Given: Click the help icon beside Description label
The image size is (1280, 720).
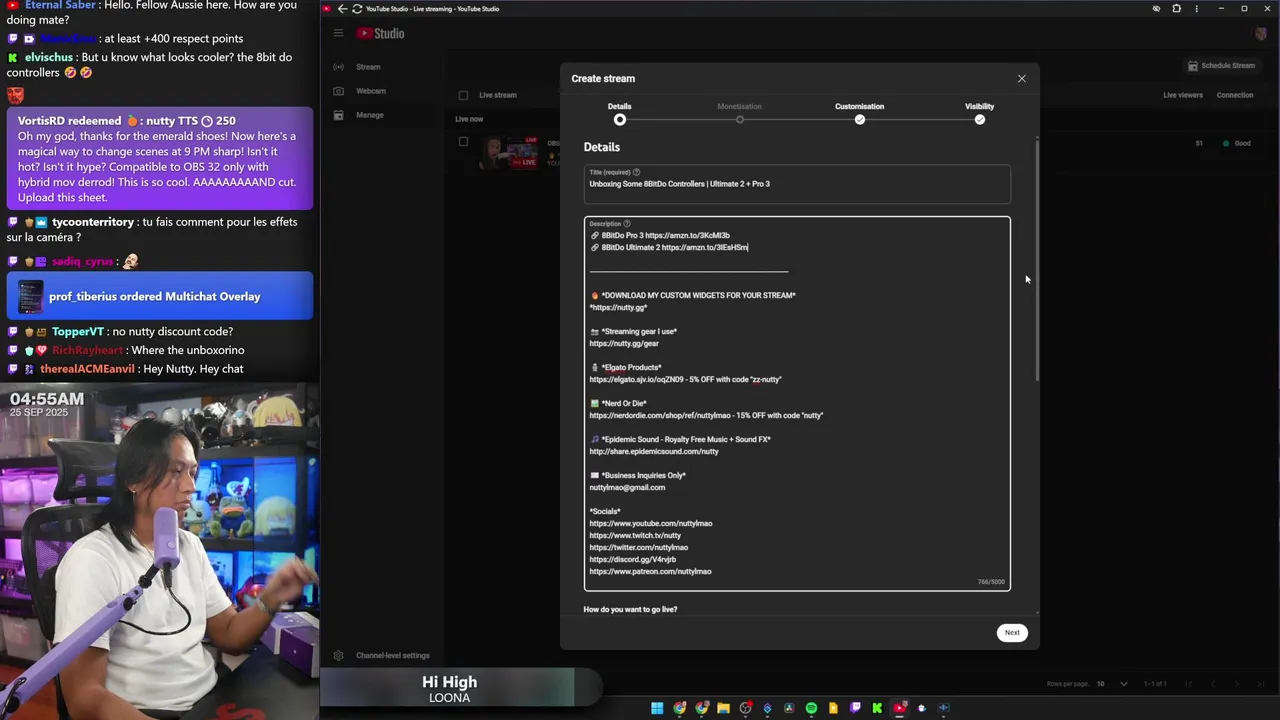Looking at the screenshot, I should [627, 224].
